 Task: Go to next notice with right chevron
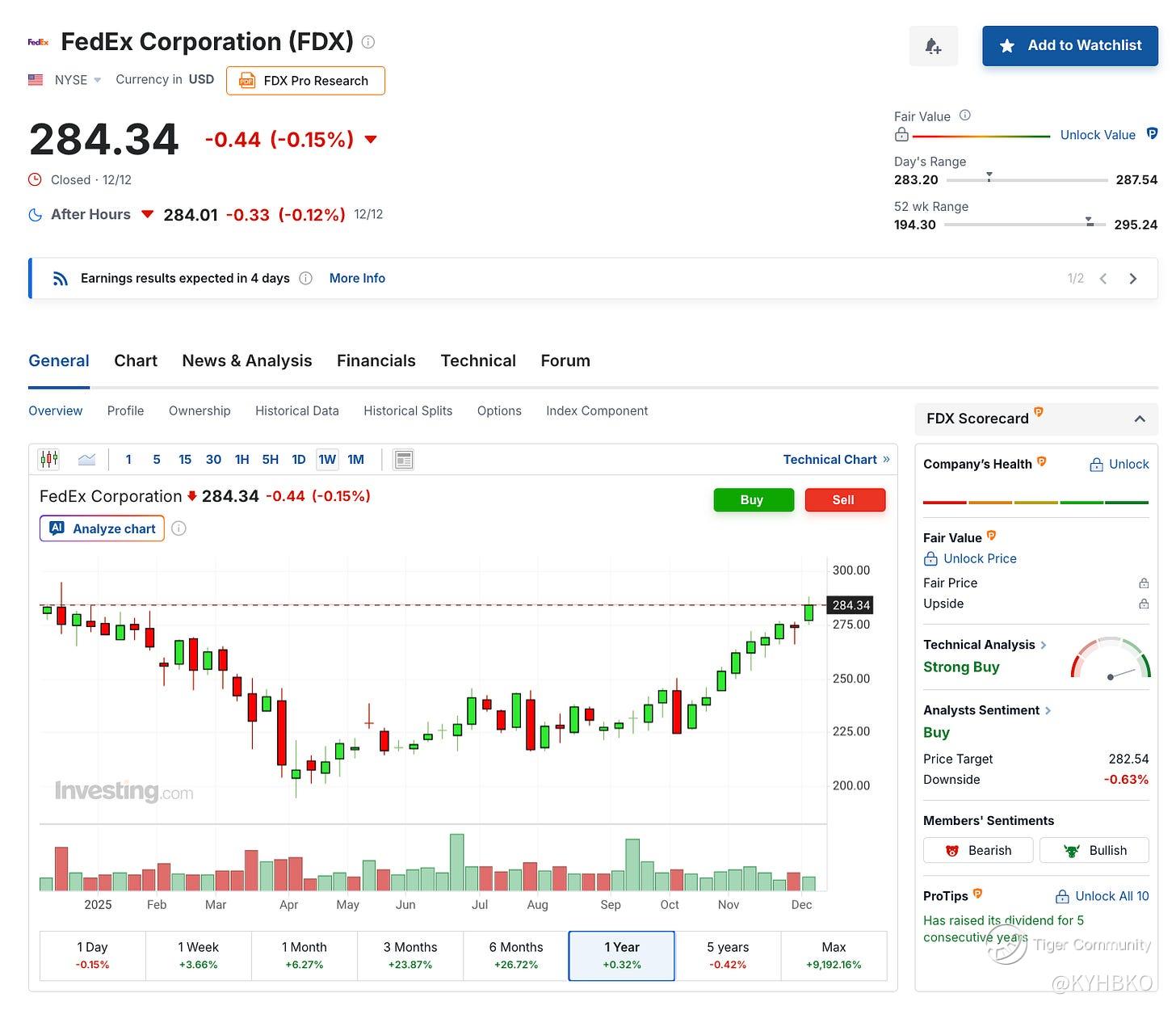[1132, 279]
